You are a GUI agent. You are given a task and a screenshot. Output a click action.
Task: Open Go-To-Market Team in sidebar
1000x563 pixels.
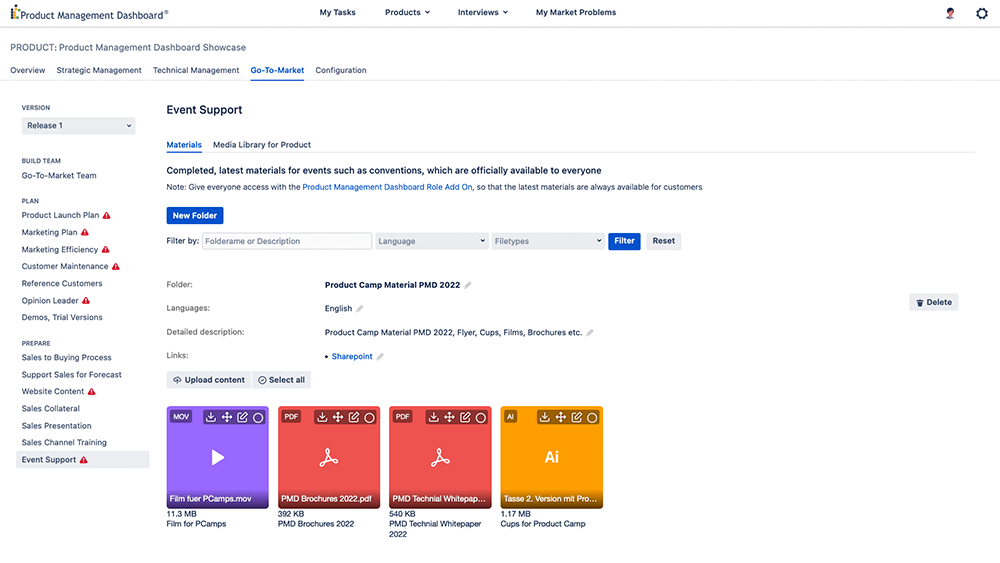coord(59,175)
